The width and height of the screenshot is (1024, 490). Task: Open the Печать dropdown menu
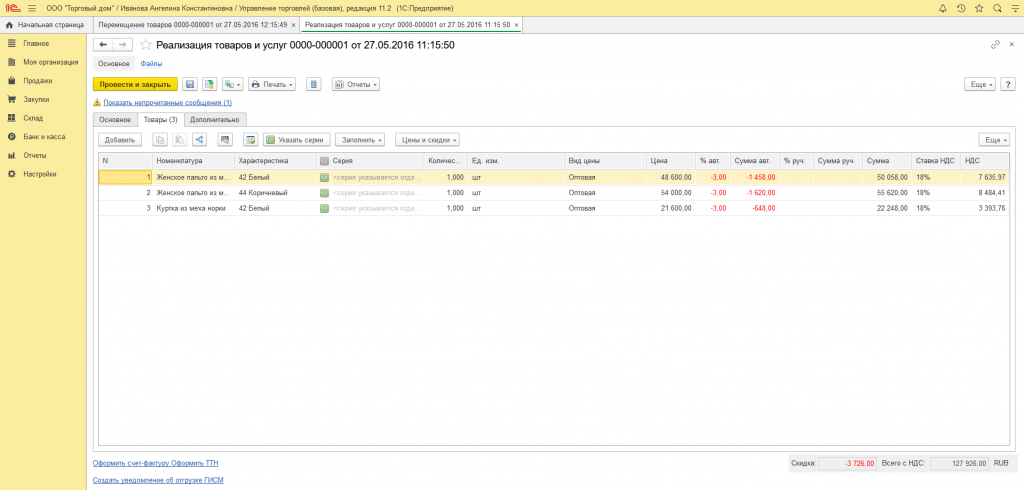tap(271, 85)
